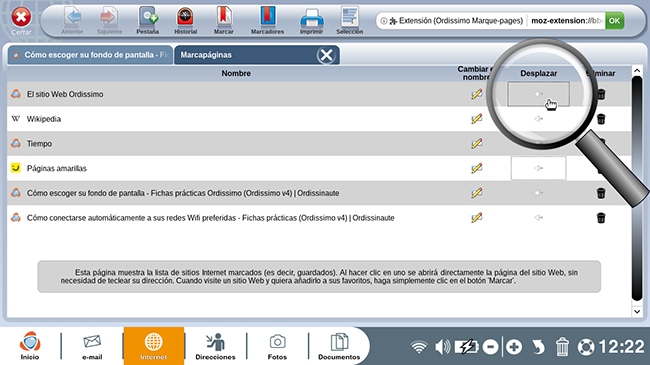Open Direcciones contacts app
650x365 pixels.
(215, 346)
